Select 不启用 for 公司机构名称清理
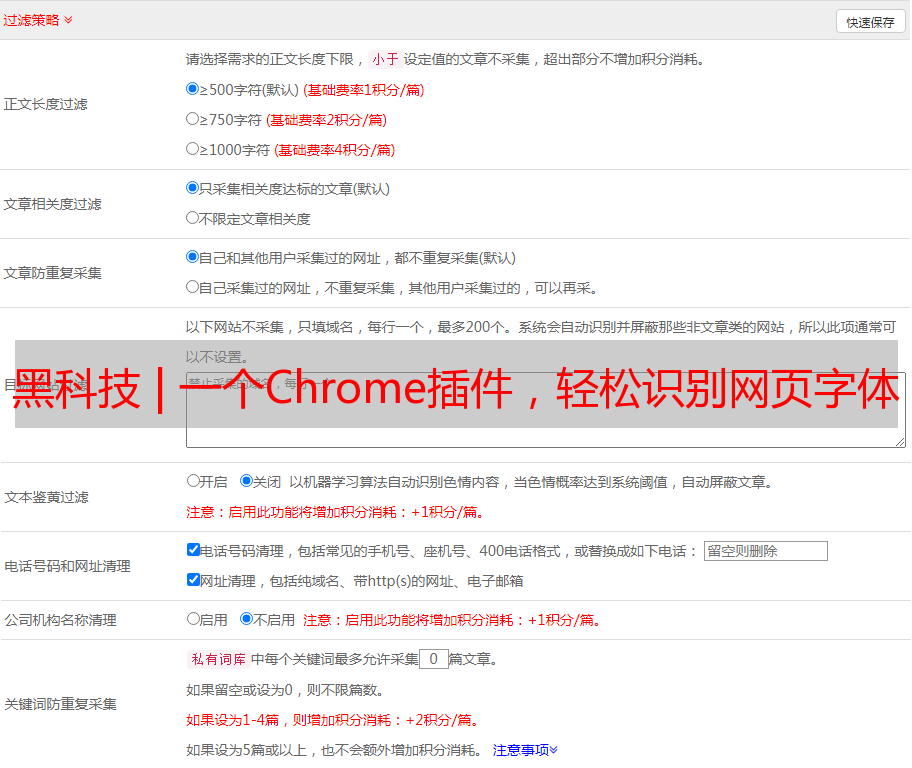Screen dimensions: 912x768 [246, 619]
